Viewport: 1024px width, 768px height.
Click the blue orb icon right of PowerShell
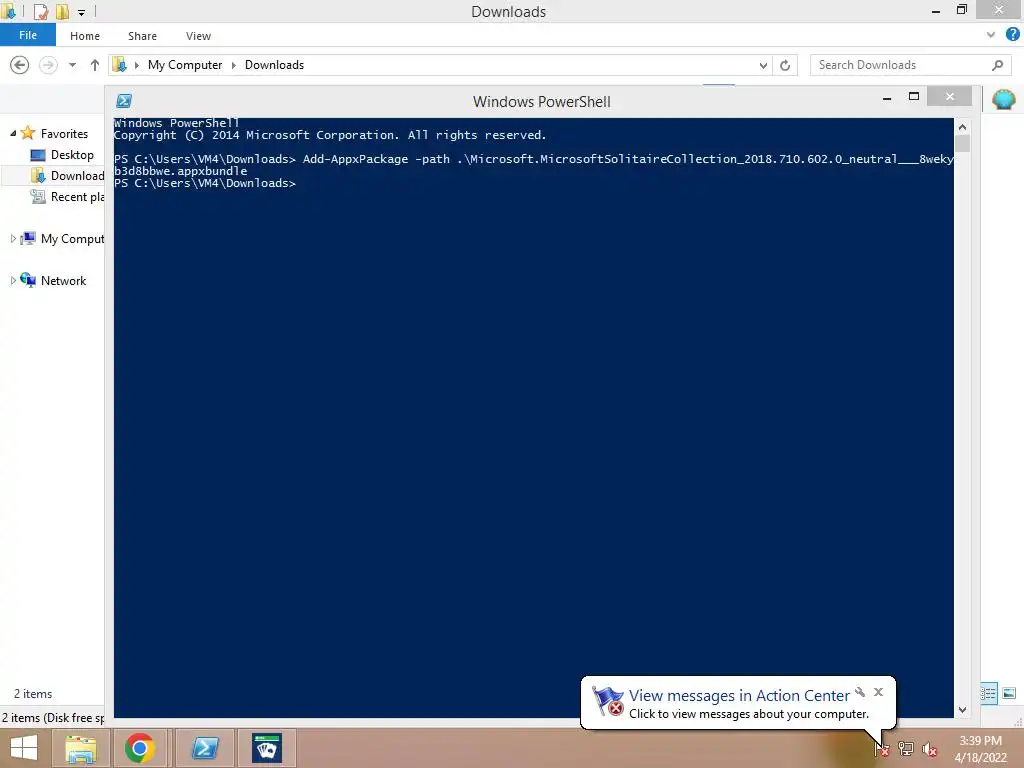click(1004, 99)
